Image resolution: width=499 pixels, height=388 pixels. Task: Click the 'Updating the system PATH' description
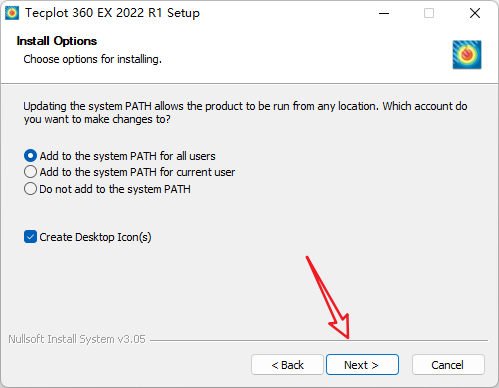click(245, 113)
